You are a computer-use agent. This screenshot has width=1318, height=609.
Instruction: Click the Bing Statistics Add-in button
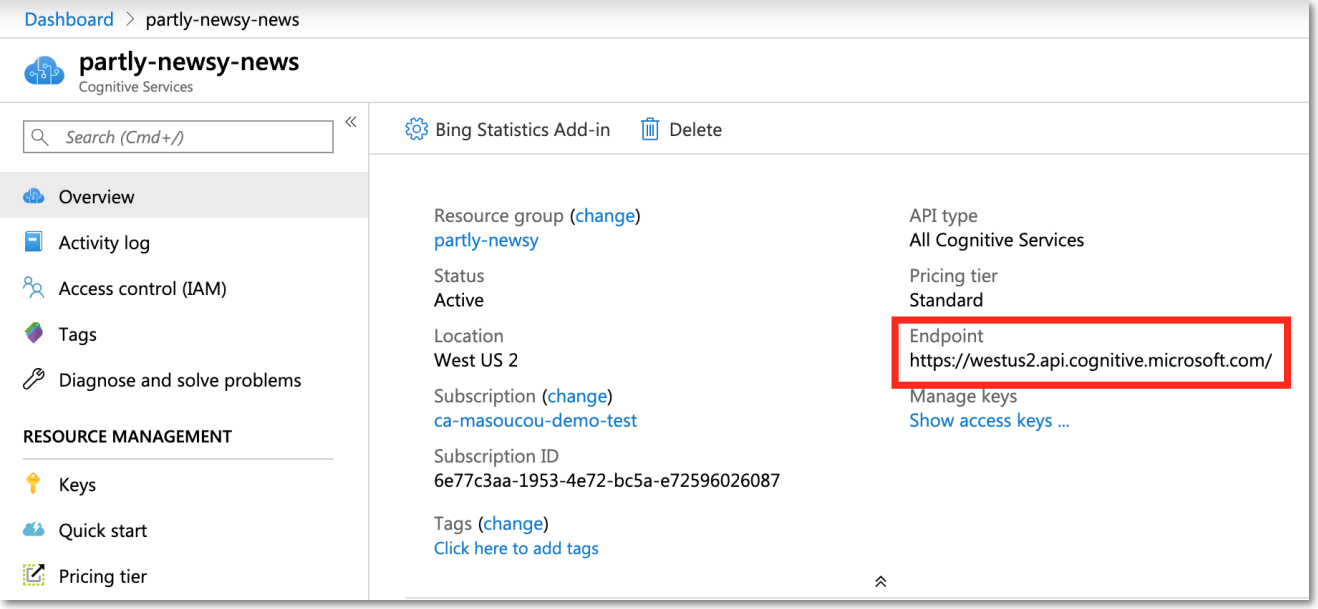click(507, 129)
